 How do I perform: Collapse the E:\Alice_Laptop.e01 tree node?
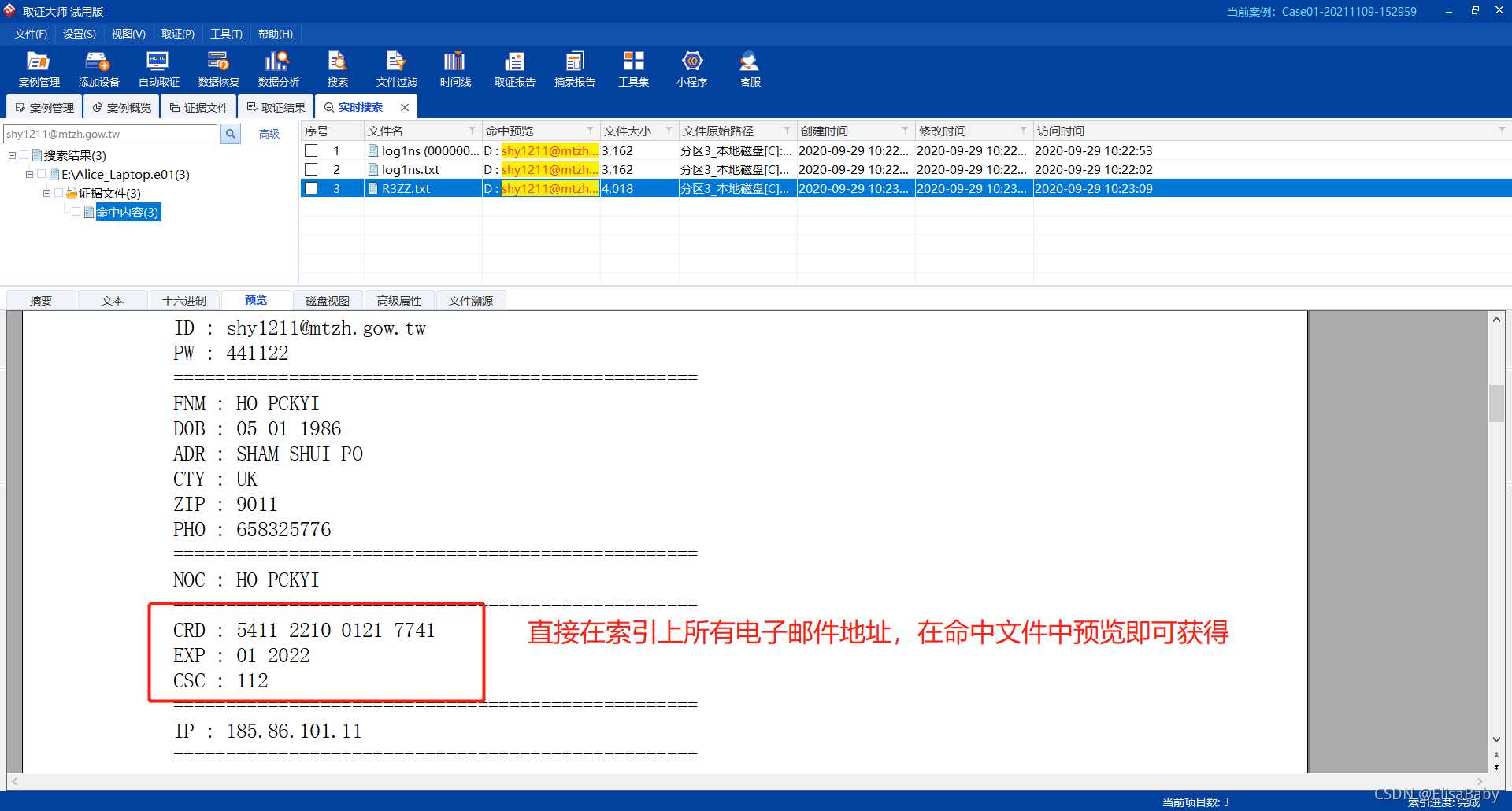click(29, 174)
